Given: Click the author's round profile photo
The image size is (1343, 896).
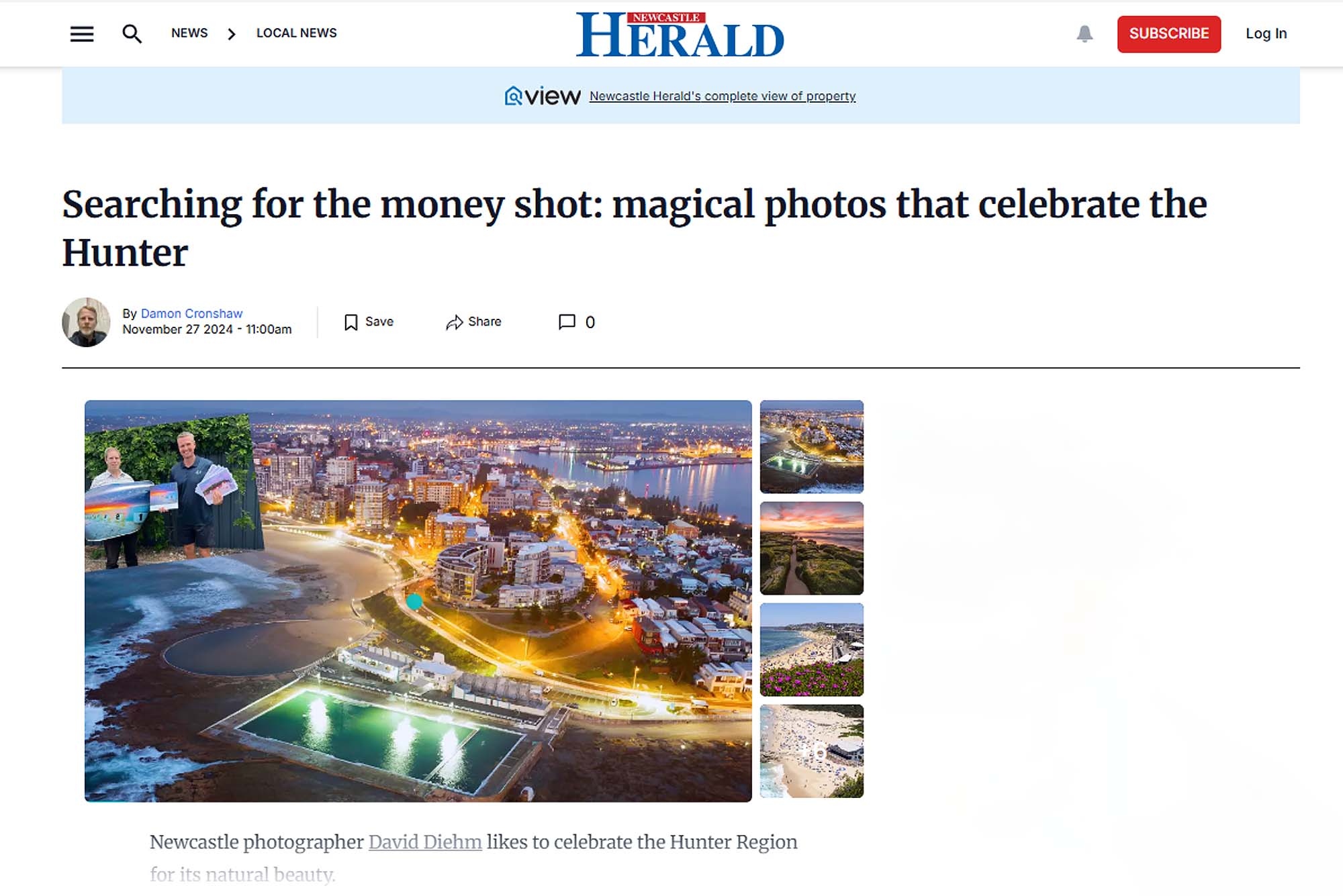Looking at the screenshot, I should [86, 322].
